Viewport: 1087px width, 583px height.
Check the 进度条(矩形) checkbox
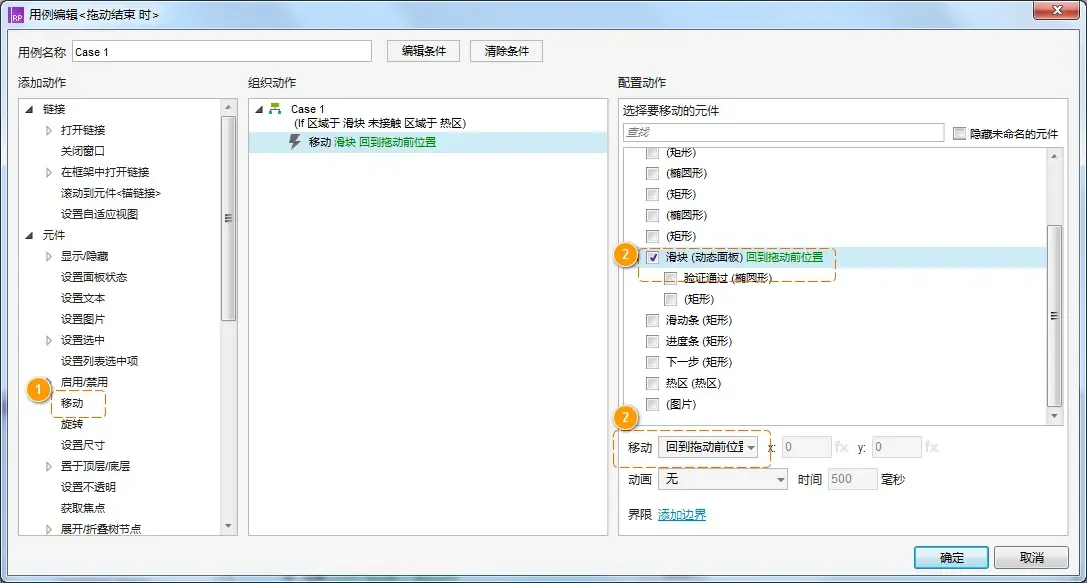click(x=654, y=341)
